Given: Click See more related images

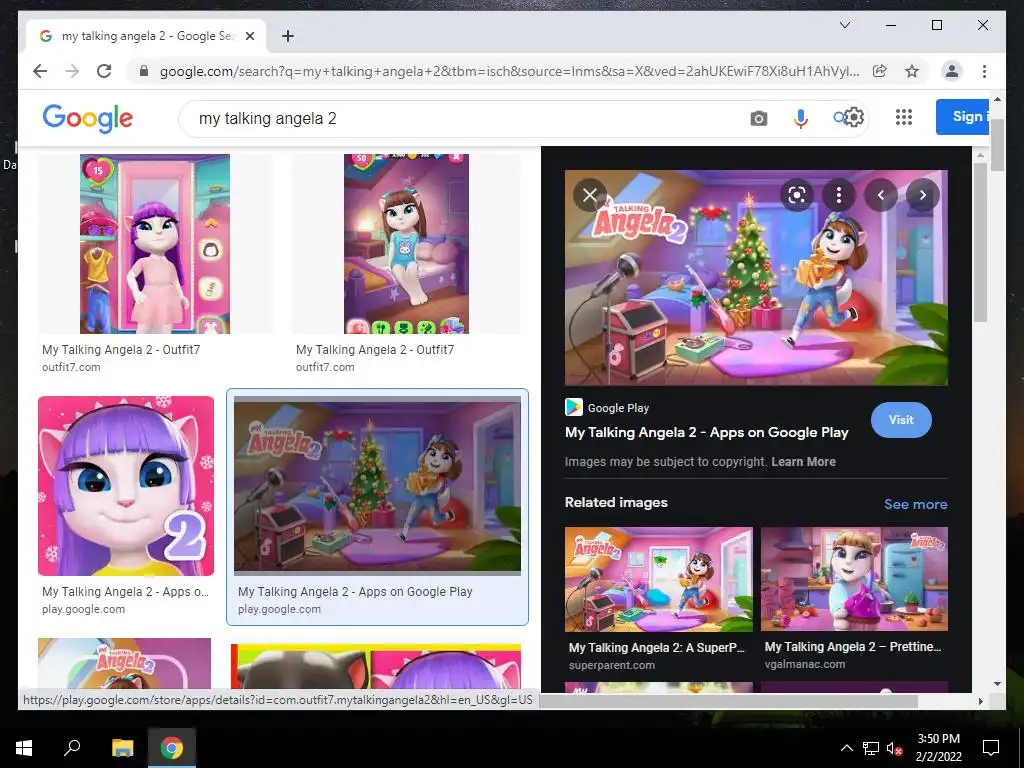Looking at the screenshot, I should pos(916,504).
